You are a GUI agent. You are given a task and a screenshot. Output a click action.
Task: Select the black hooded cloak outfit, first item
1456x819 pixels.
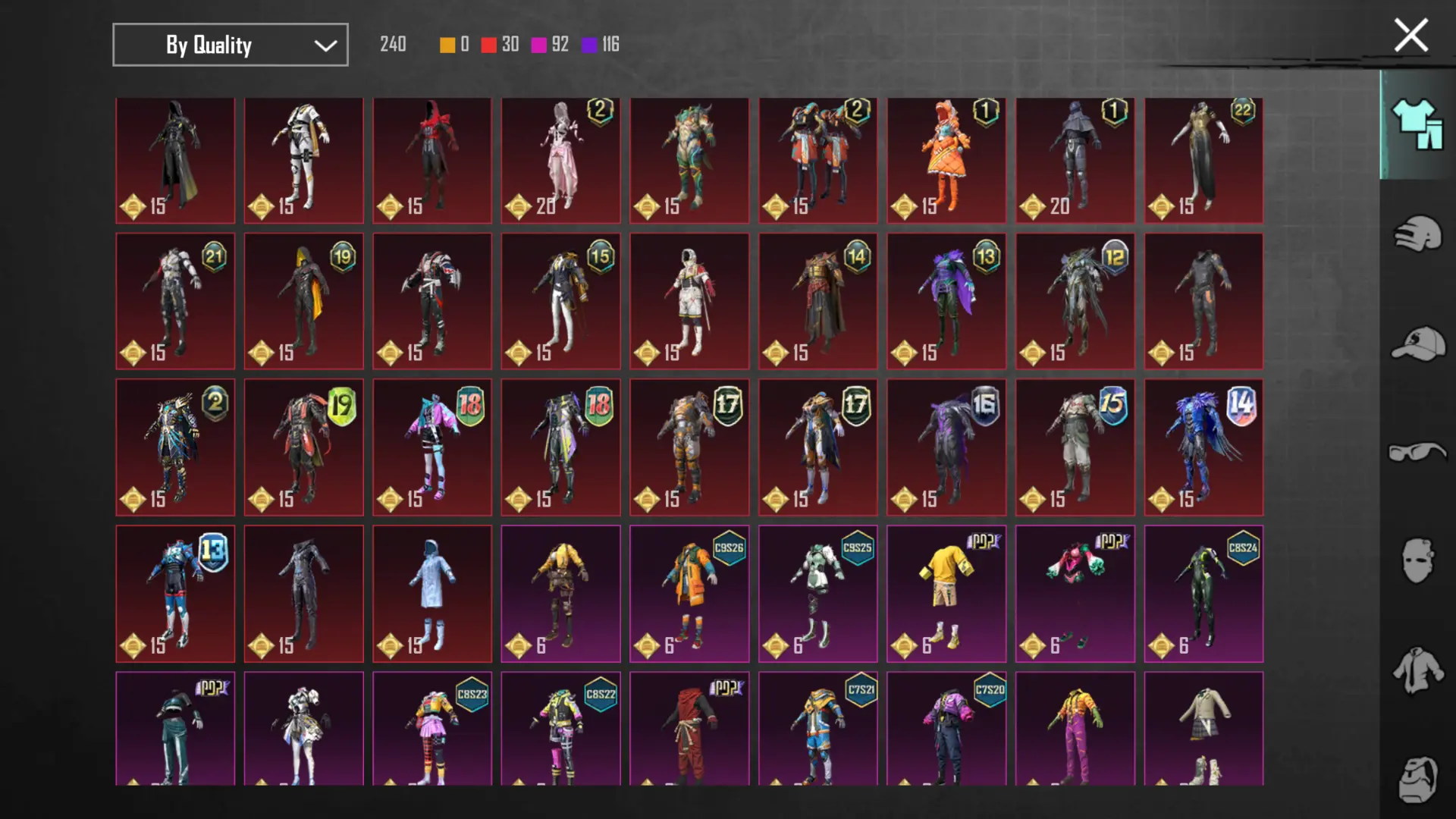(x=175, y=161)
